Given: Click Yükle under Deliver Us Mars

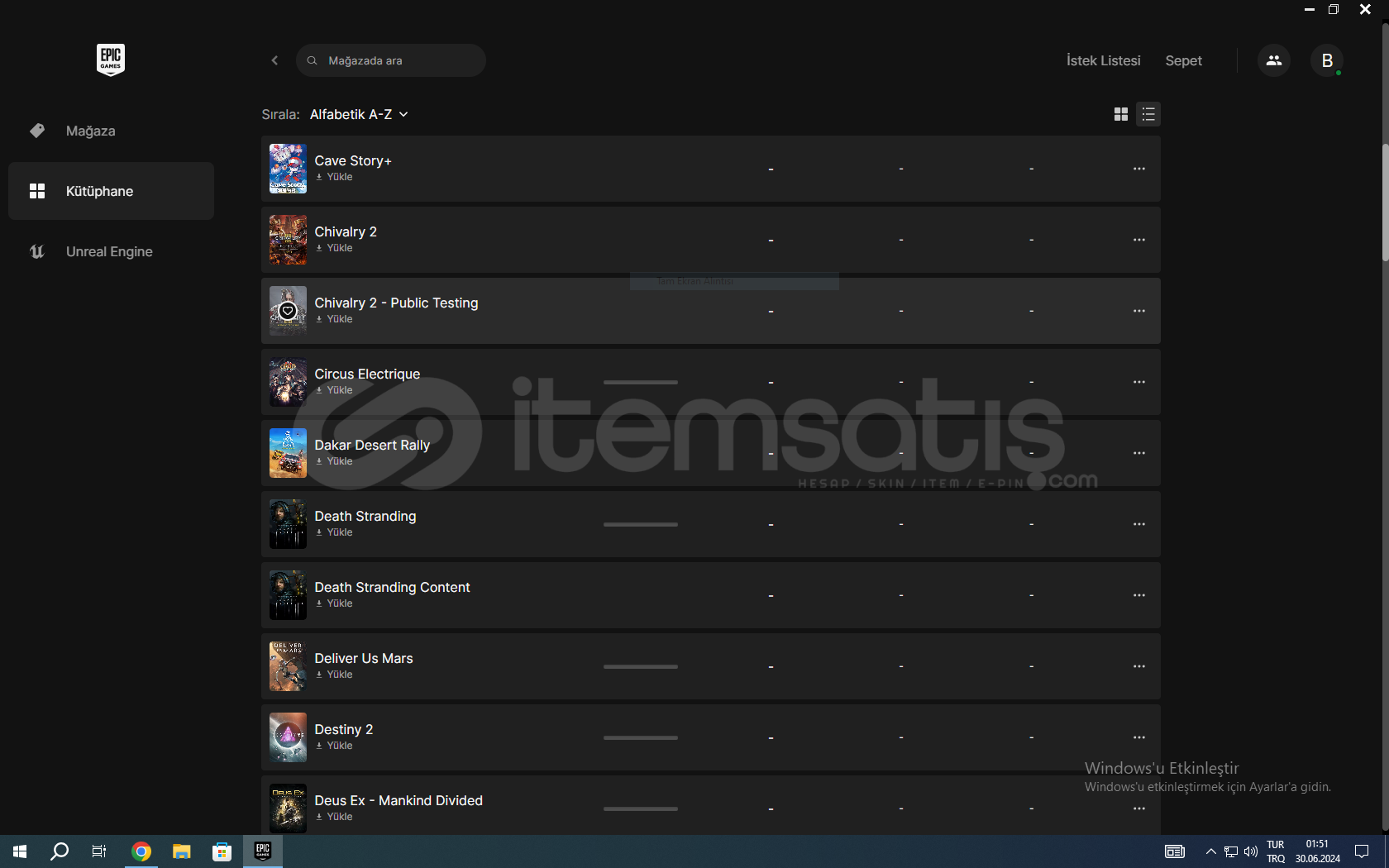Looking at the screenshot, I should [334, 675].
